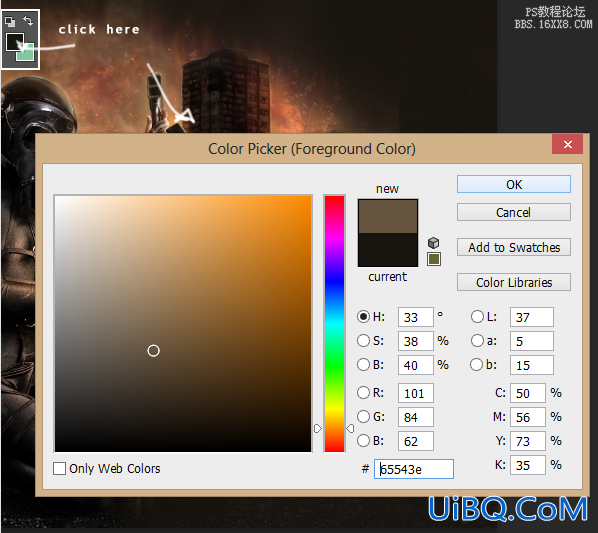Click the web-safe color swatch below the cube

coord(434,259)
